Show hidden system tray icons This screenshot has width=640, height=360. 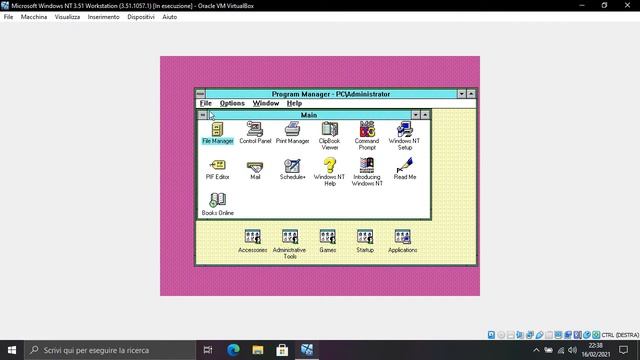tap(536, 350)
